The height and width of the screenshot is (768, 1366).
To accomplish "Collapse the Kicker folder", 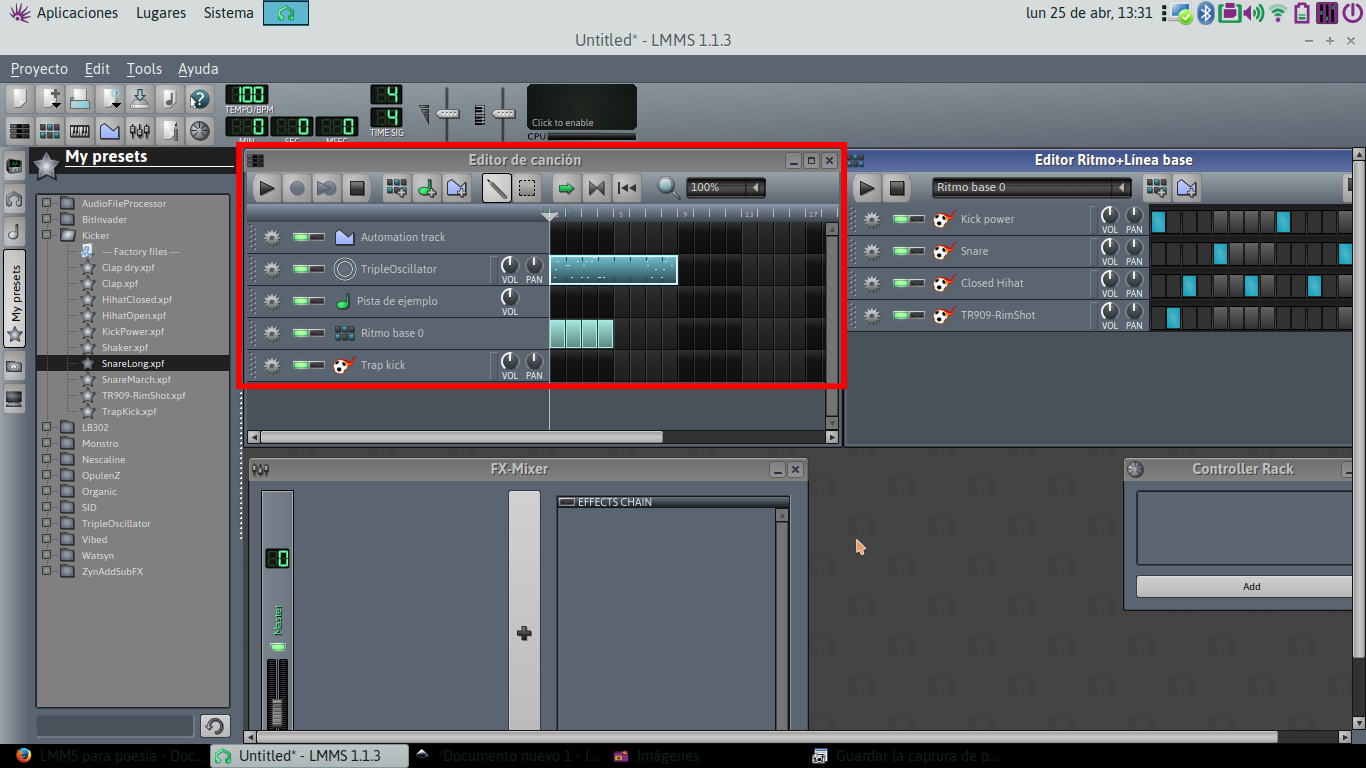I will click(46, 236).
